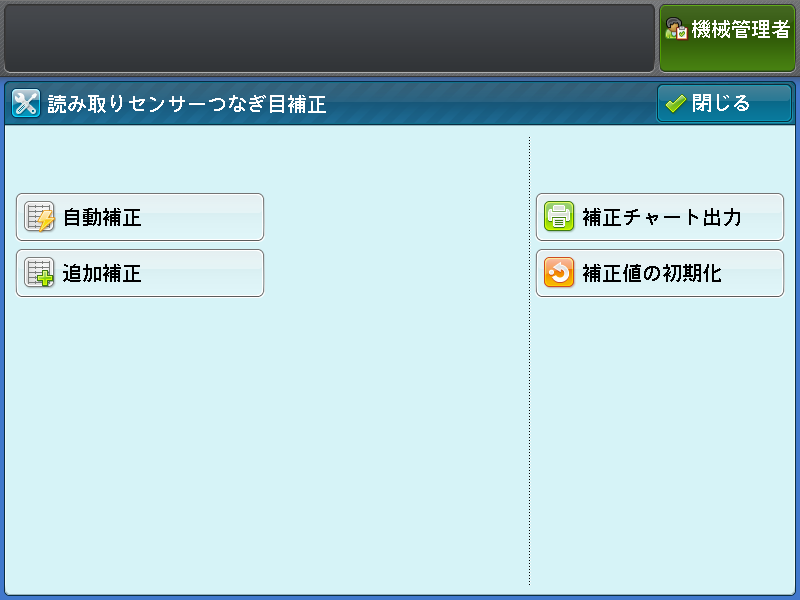Click the dark message area at top
The width and height of the screenshot is (800, 600).
[x=330, y=37]
